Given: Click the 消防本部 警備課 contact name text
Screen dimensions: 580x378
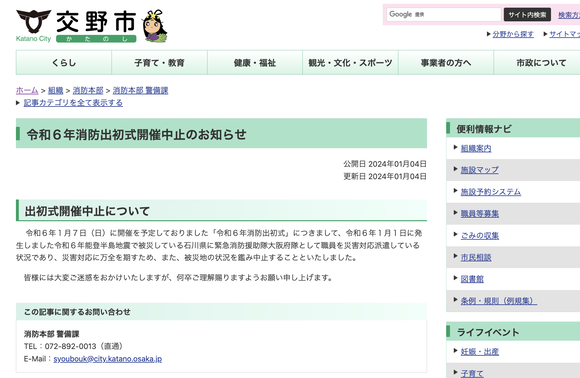Looking at the screenshot, I should (x=51, y=334).
